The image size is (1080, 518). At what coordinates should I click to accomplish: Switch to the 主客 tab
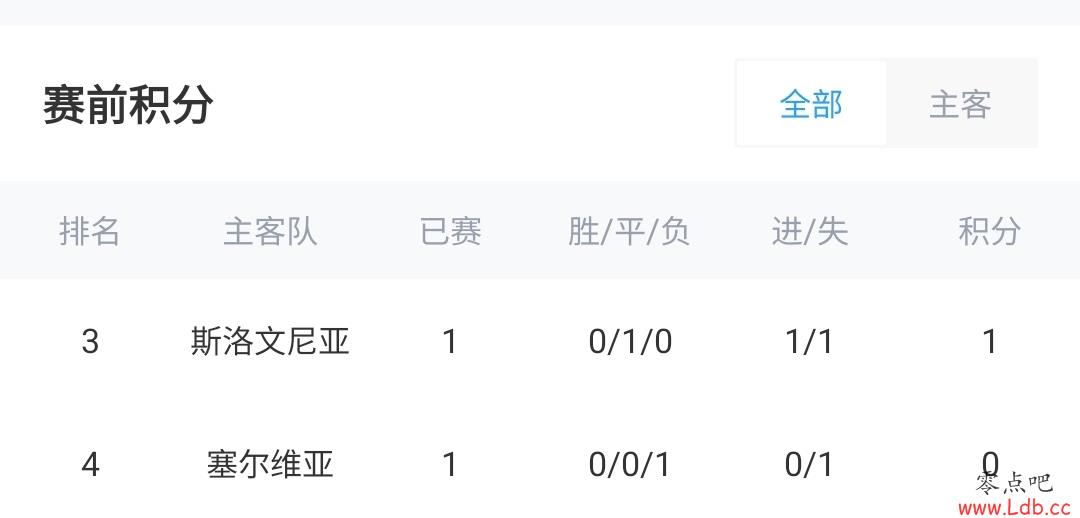point(961,104)
